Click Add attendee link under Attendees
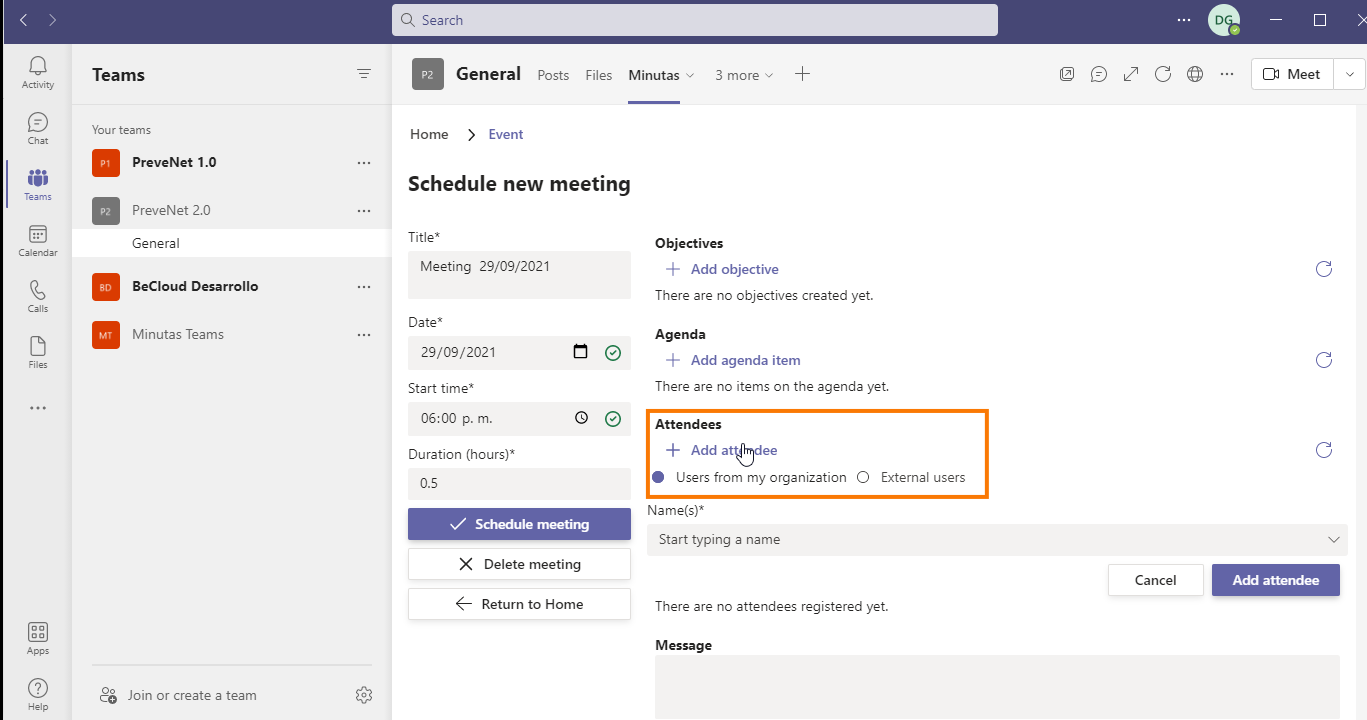Viewport: 1367px width, 720px height. pos(722,450)
